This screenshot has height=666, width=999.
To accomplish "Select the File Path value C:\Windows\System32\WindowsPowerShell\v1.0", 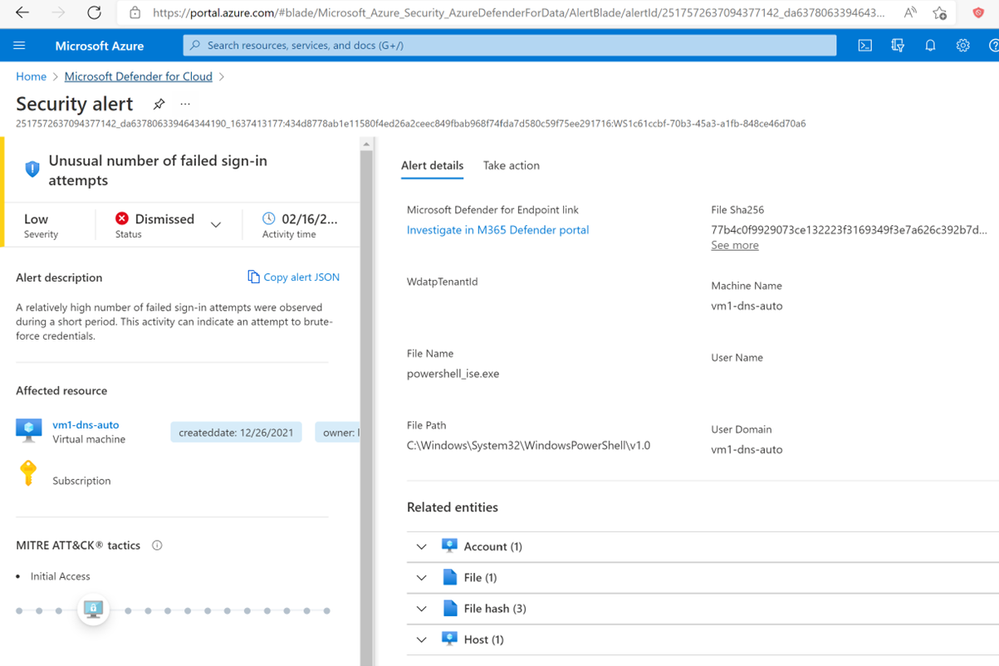I will point(528,445).
